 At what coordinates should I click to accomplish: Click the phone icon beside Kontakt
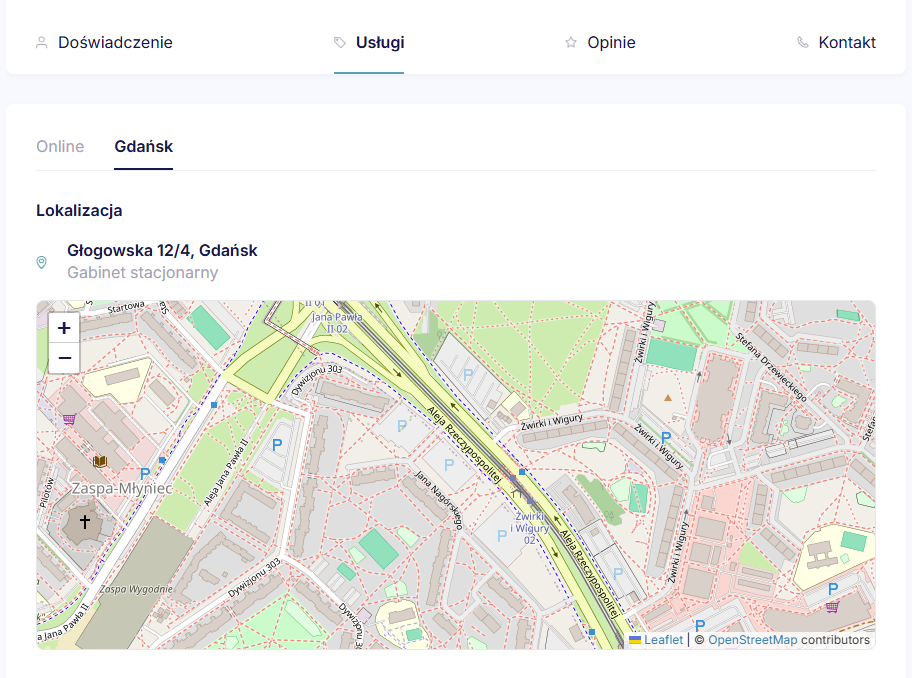pyautogui.click(x=802, y=43)
